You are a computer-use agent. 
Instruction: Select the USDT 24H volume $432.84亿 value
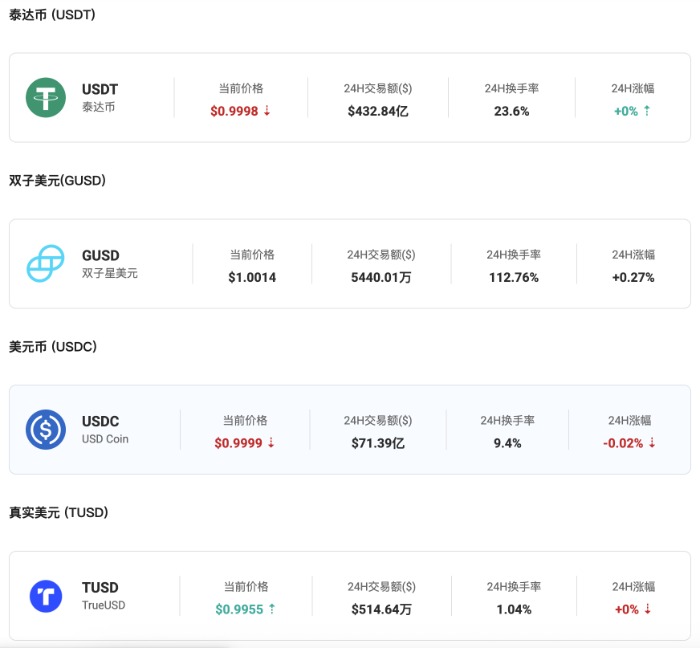tap(378, 111)
